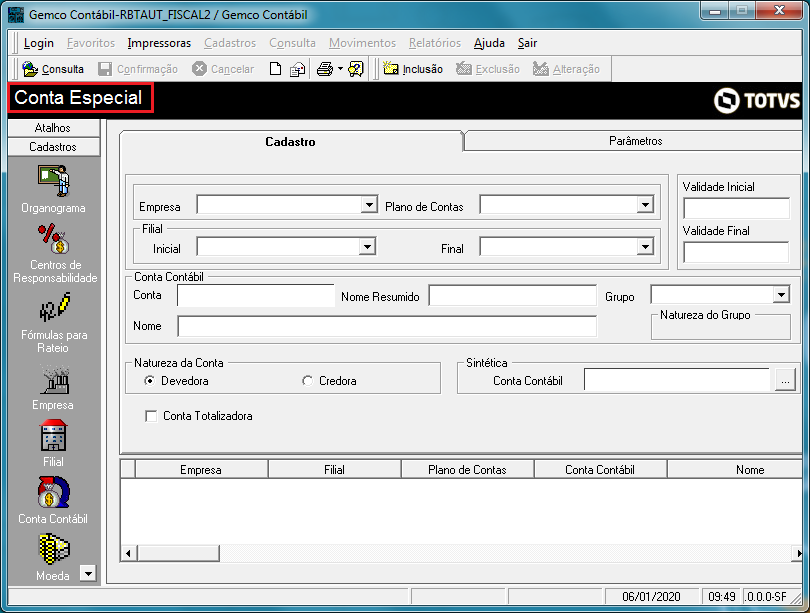
Task: Open the Relatórios menu
Action: point(435,43)
